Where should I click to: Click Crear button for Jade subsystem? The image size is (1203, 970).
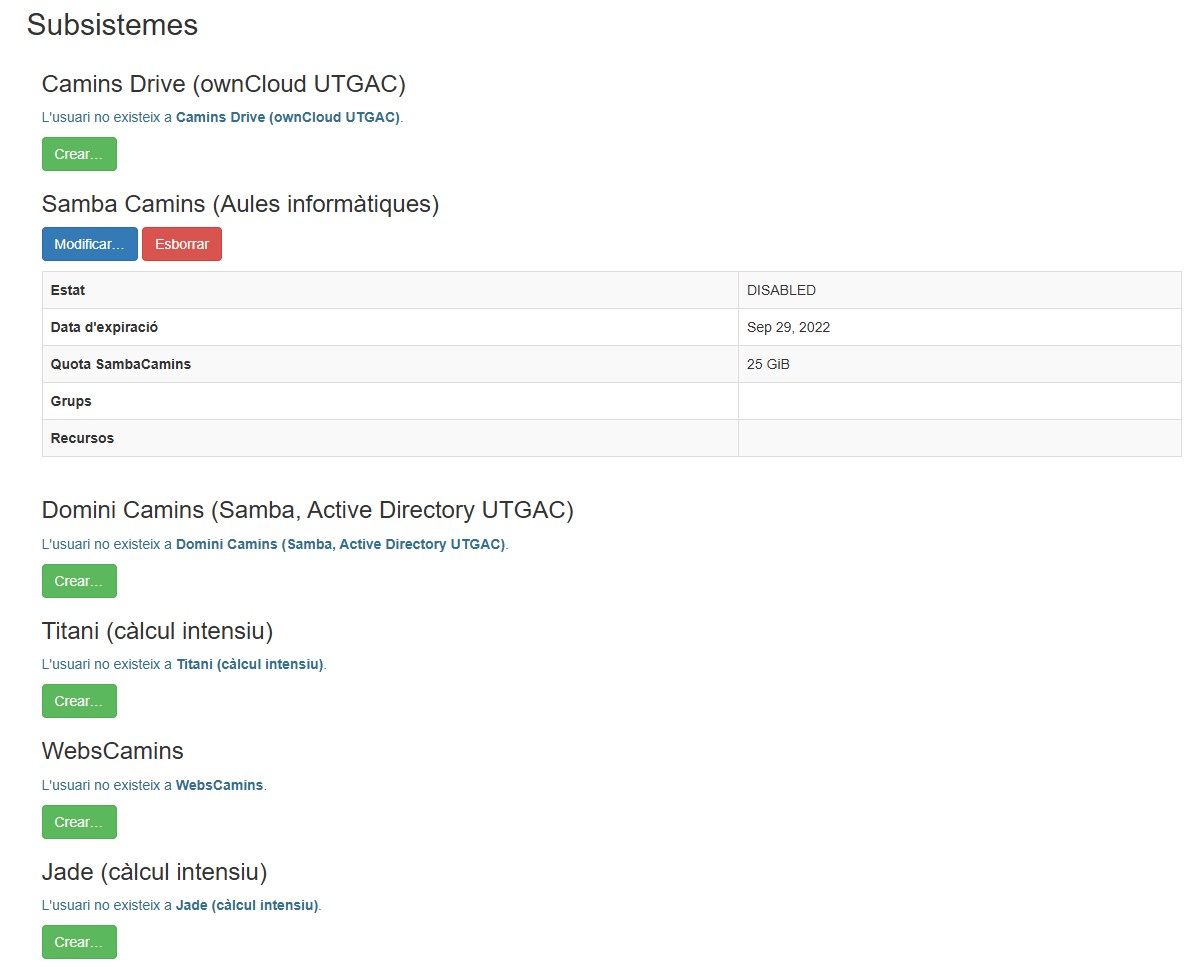79,942
